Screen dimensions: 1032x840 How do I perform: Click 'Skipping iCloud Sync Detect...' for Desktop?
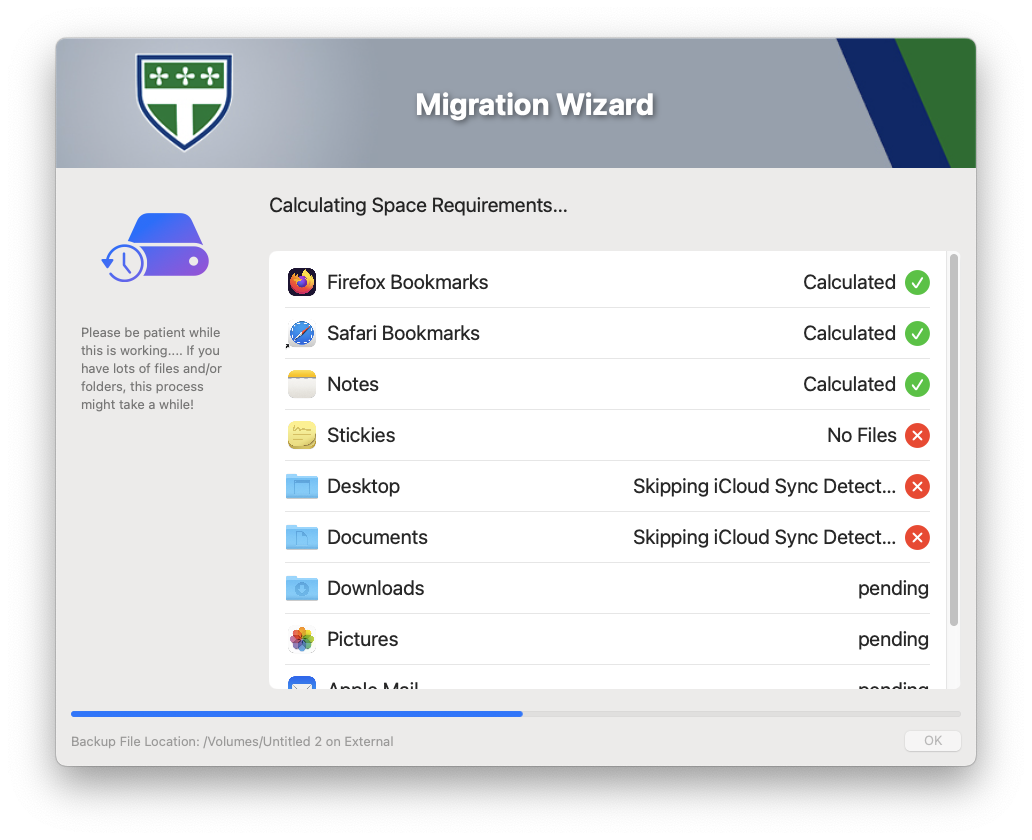coord(764,486)
